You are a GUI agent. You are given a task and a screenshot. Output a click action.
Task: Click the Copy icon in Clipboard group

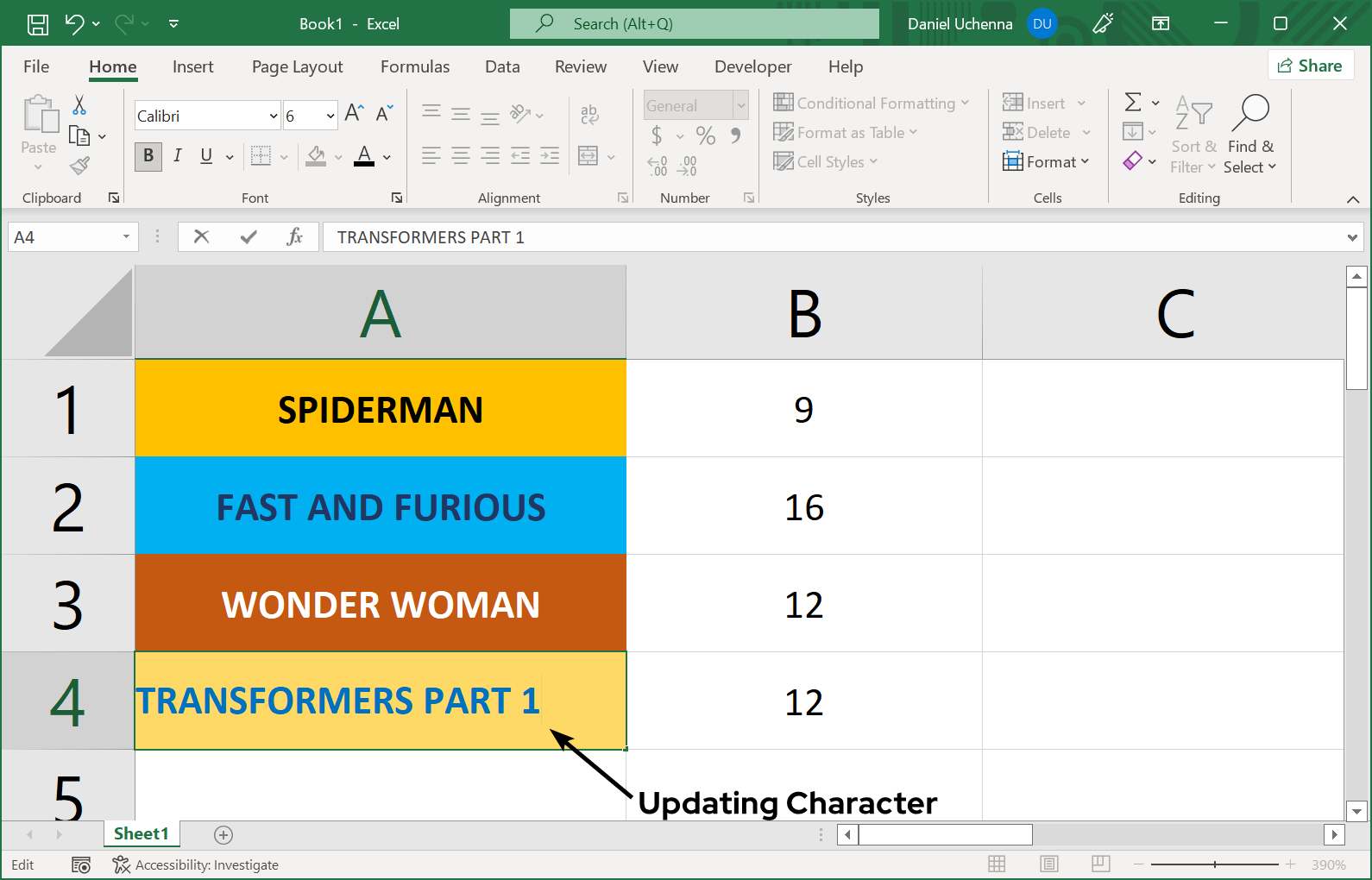click(x=79, y=135)
